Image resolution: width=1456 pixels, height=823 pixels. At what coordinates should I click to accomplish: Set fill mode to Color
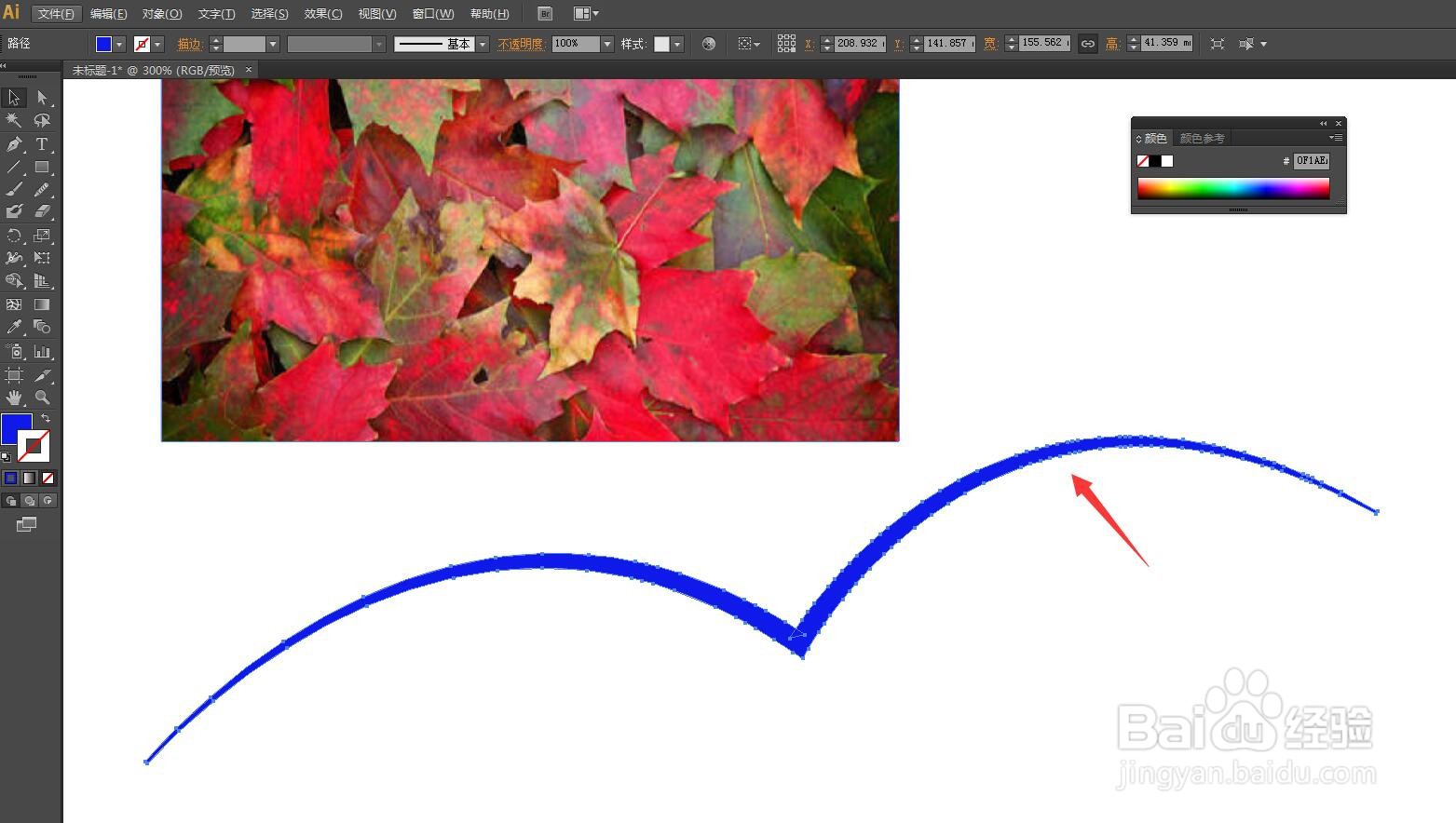pyautogui.click(x=11, y=478)
